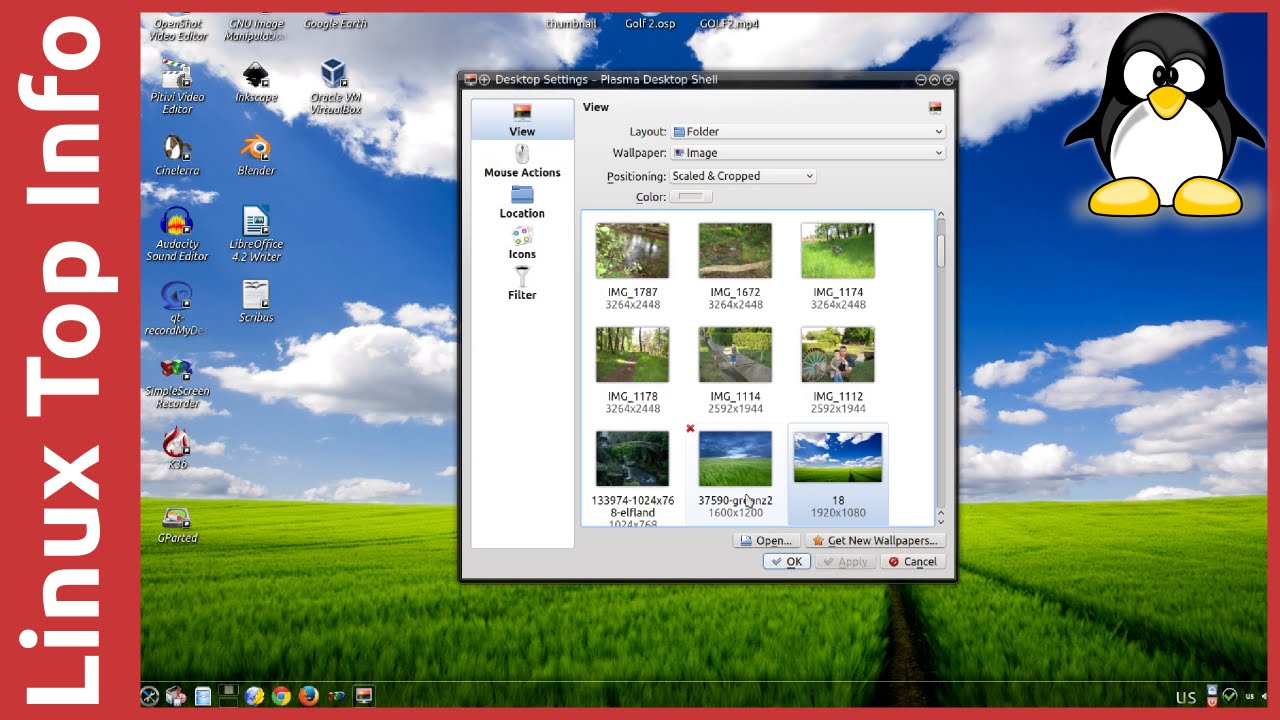Viewport: 1280px width, 720px height.
Task: Select the View tab in settings sidebar
Action: tap(522, 119)
